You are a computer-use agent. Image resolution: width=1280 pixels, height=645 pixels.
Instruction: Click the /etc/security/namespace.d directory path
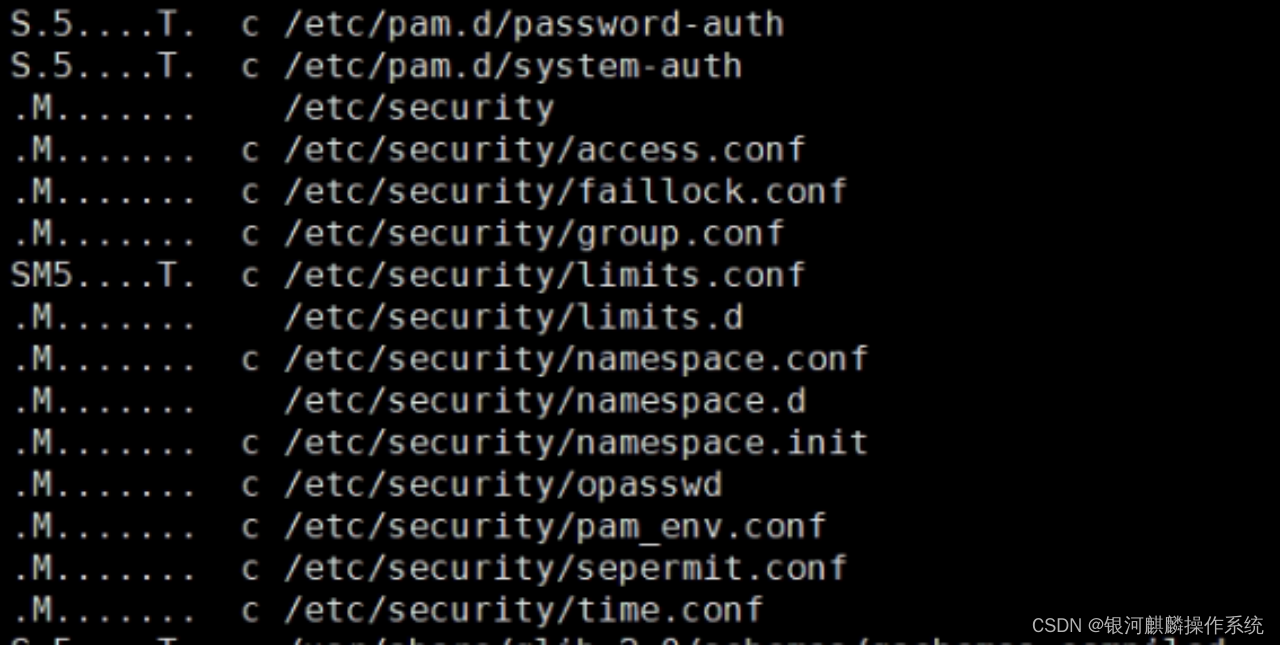point(544,401)
